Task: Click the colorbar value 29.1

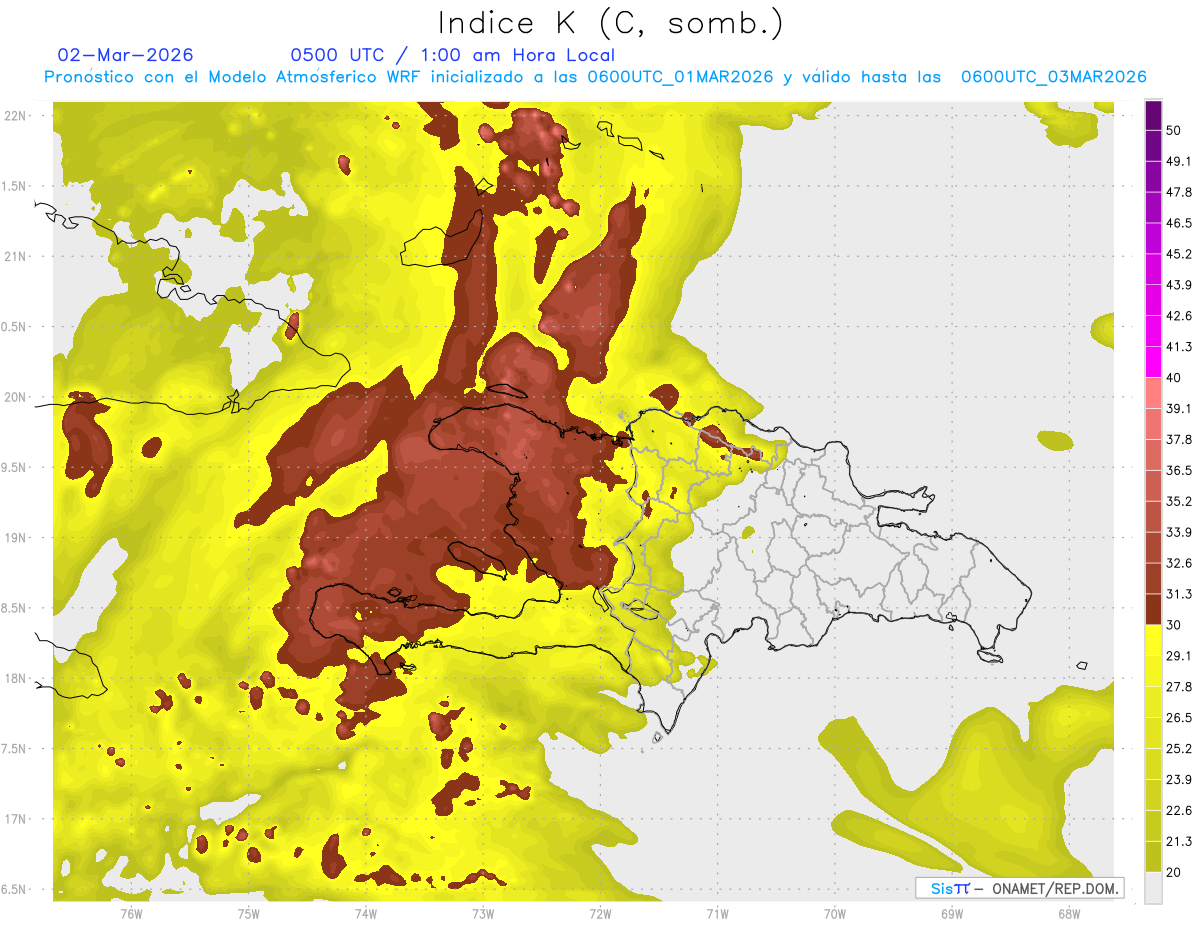Action: (1179, 655)
